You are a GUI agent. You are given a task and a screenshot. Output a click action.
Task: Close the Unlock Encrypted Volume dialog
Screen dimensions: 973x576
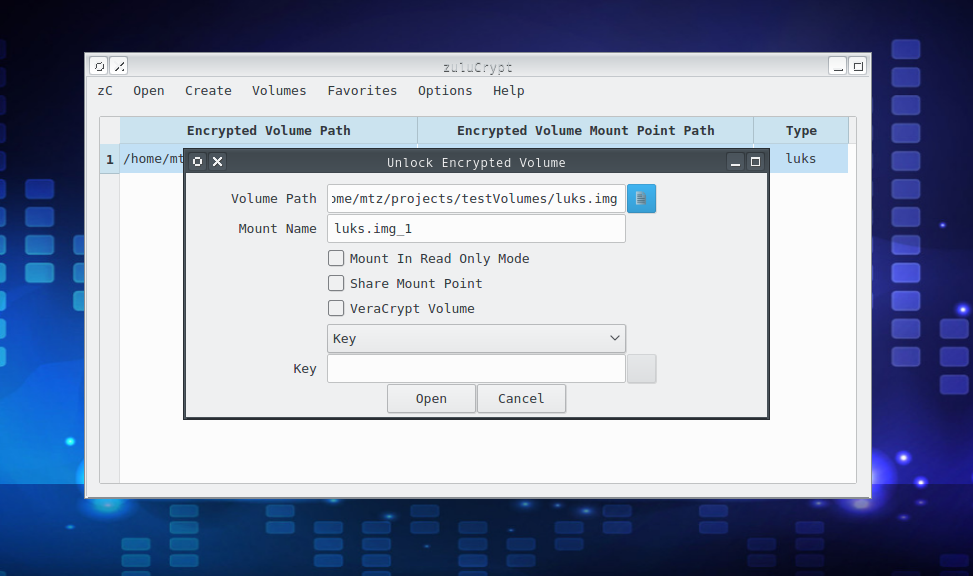(x=217, y=161)
